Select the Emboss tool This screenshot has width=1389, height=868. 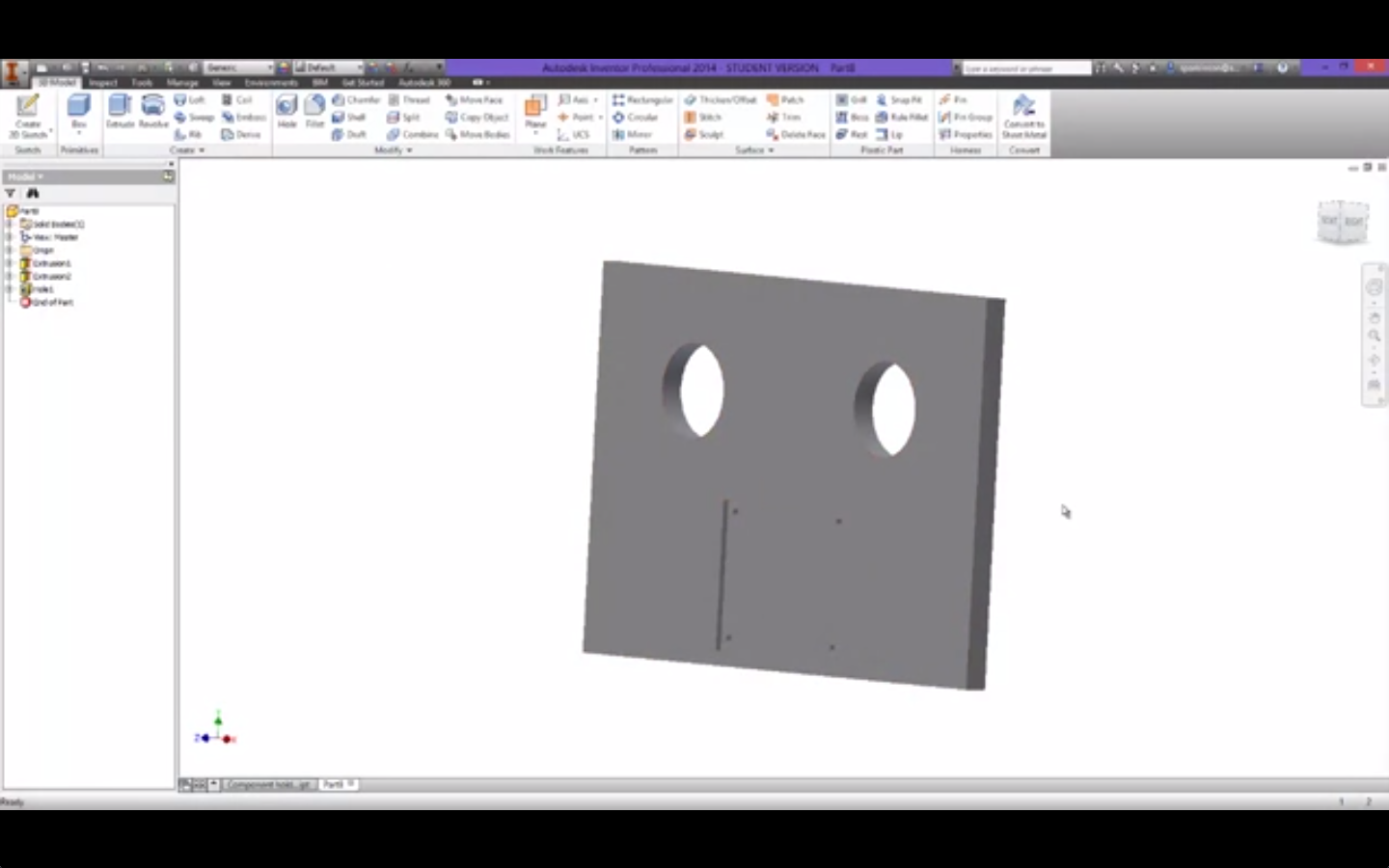pos(244,118)
